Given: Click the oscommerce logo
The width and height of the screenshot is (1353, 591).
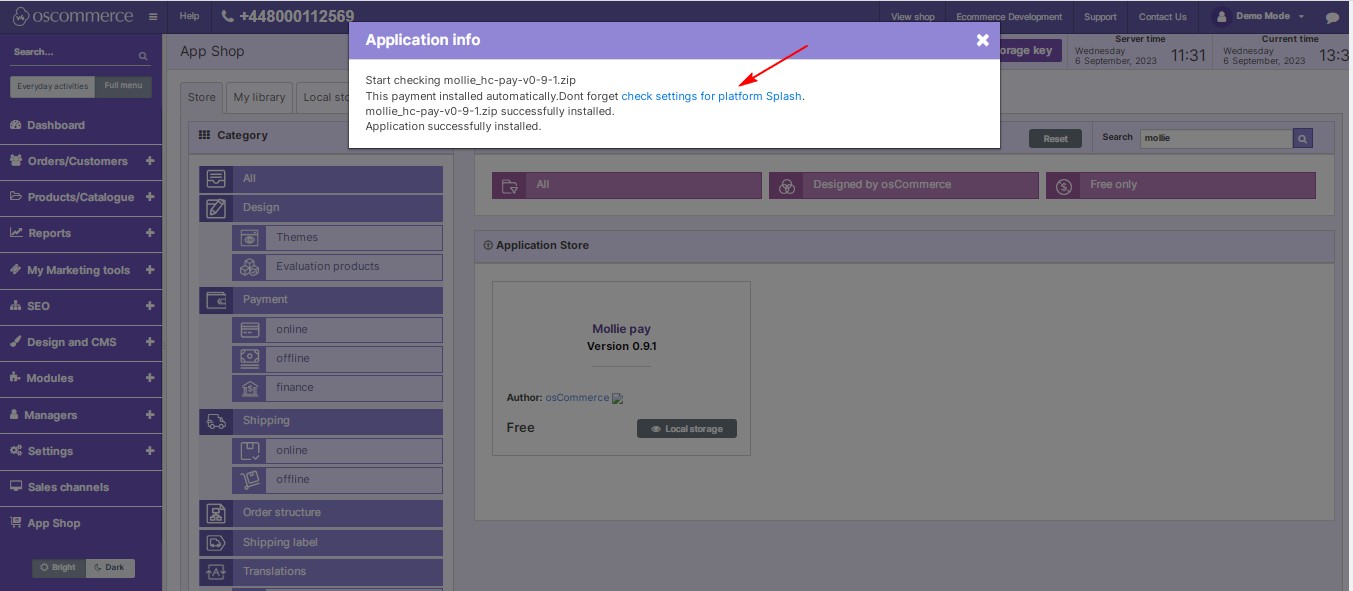Looking at the screenshot, I should coord(71,17).
